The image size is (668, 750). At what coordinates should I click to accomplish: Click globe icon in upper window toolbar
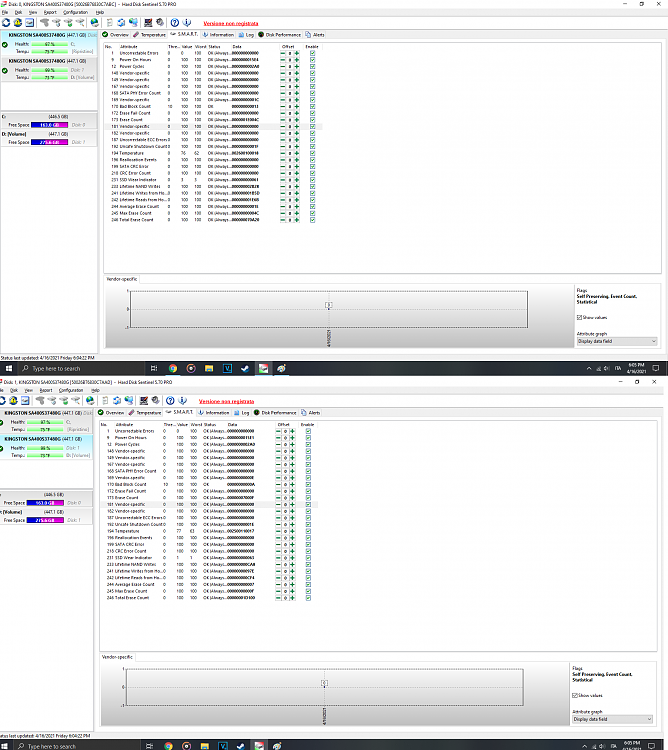click(x=95, y=22)
